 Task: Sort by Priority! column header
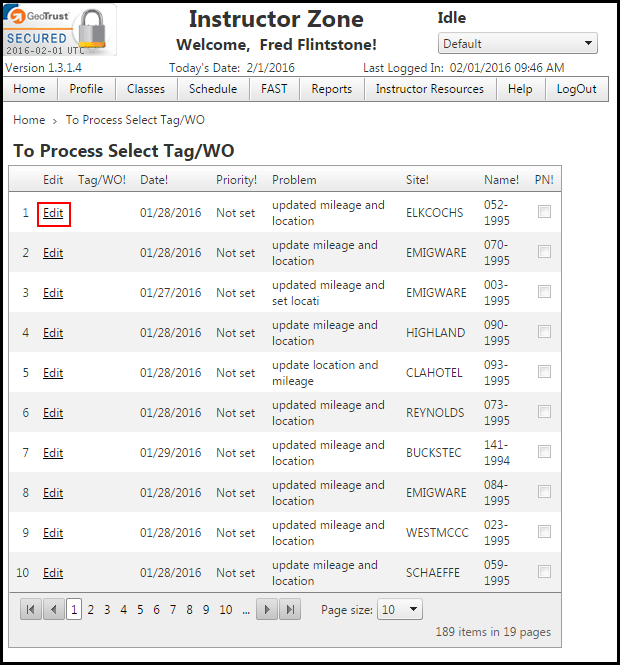coord(237,180)
